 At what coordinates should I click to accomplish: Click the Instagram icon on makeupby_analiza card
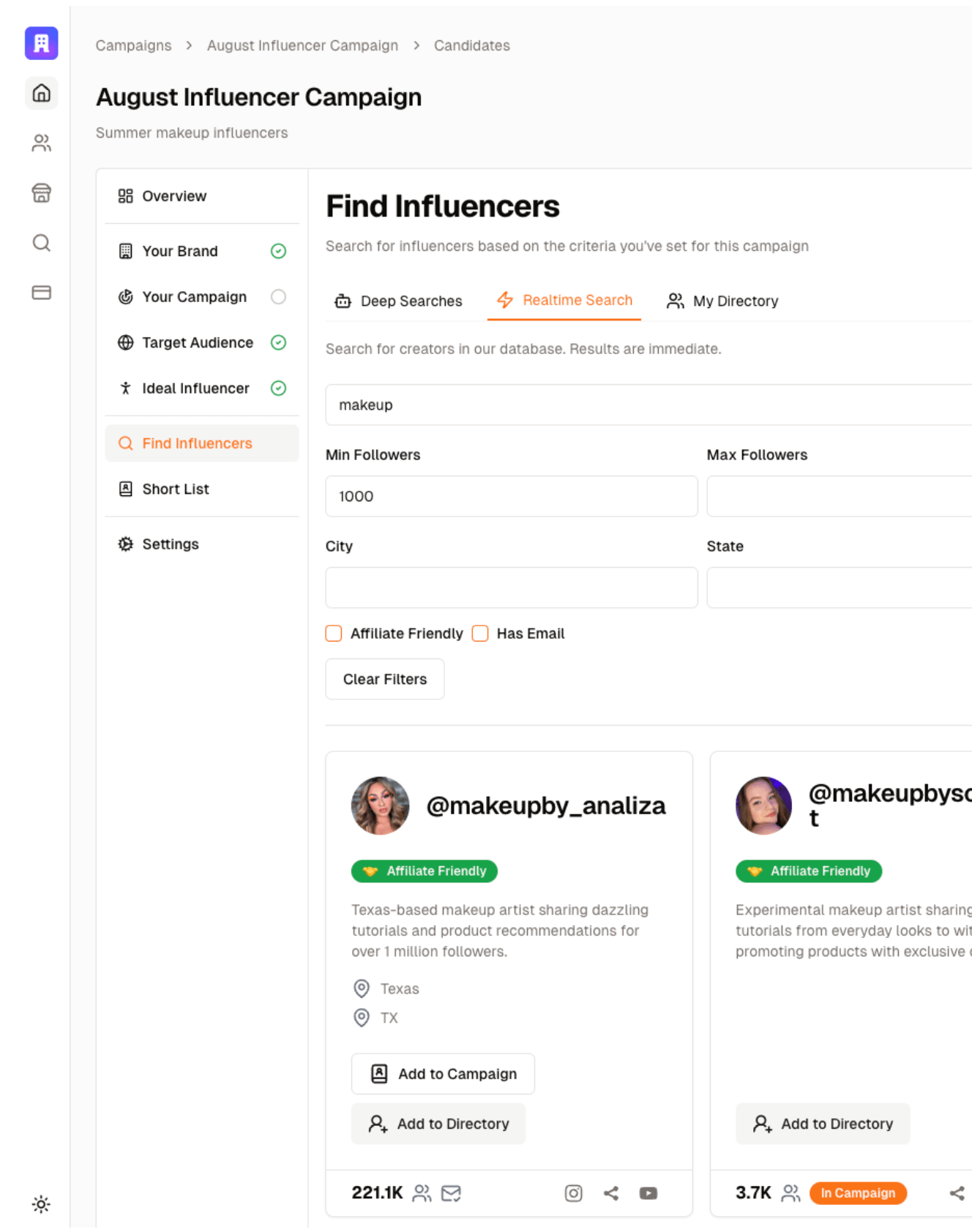coord(574,1193)
